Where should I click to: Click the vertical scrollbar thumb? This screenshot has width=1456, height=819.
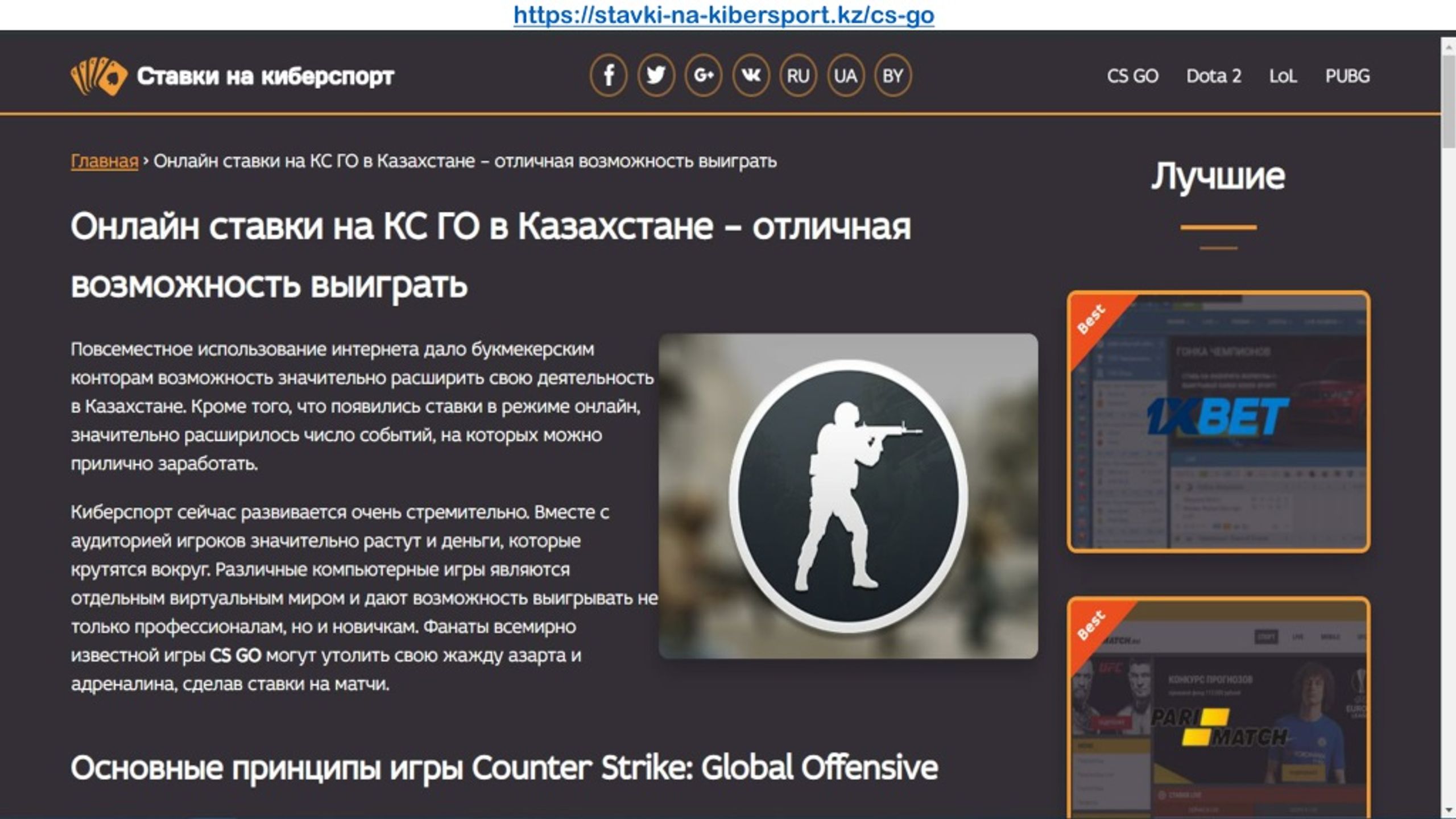click(x=1449, y=101)
